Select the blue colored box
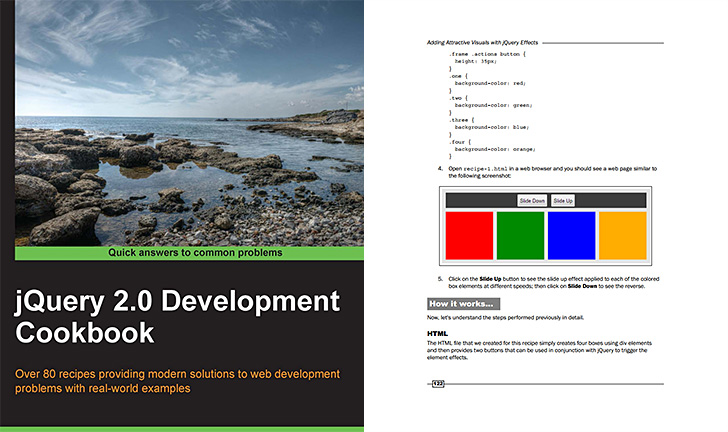728x432 pixels. click(x=572, y=236)
